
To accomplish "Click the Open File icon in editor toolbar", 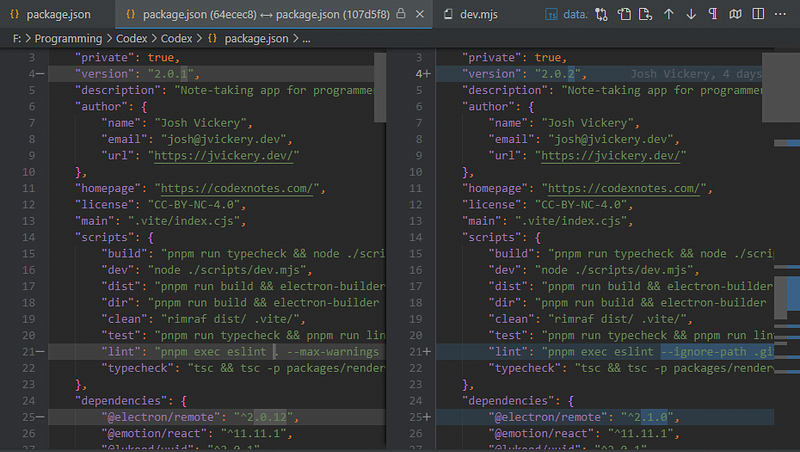I will click(623, 15).
